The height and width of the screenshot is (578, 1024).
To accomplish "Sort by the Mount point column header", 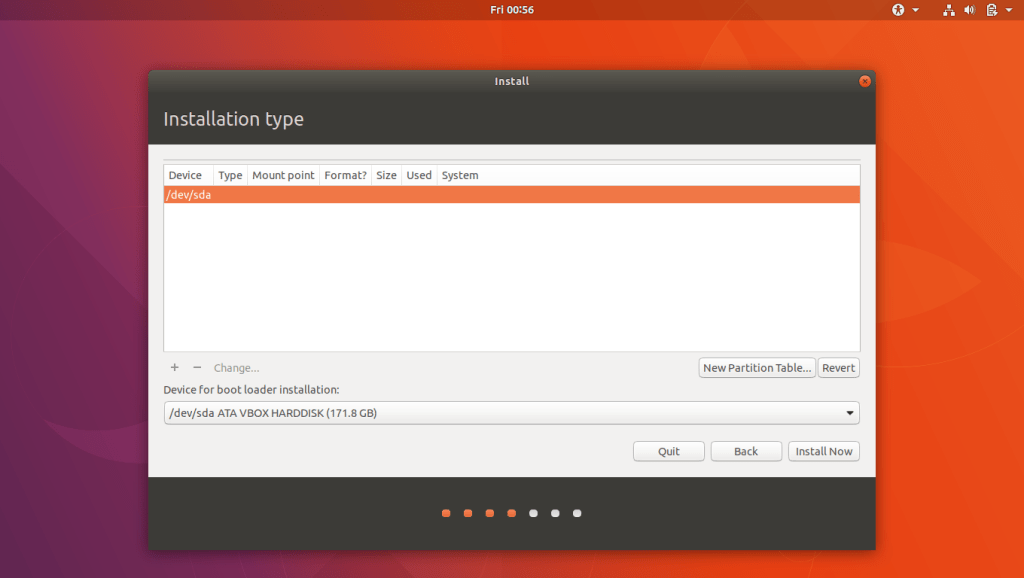I will (x=283, y=175).
